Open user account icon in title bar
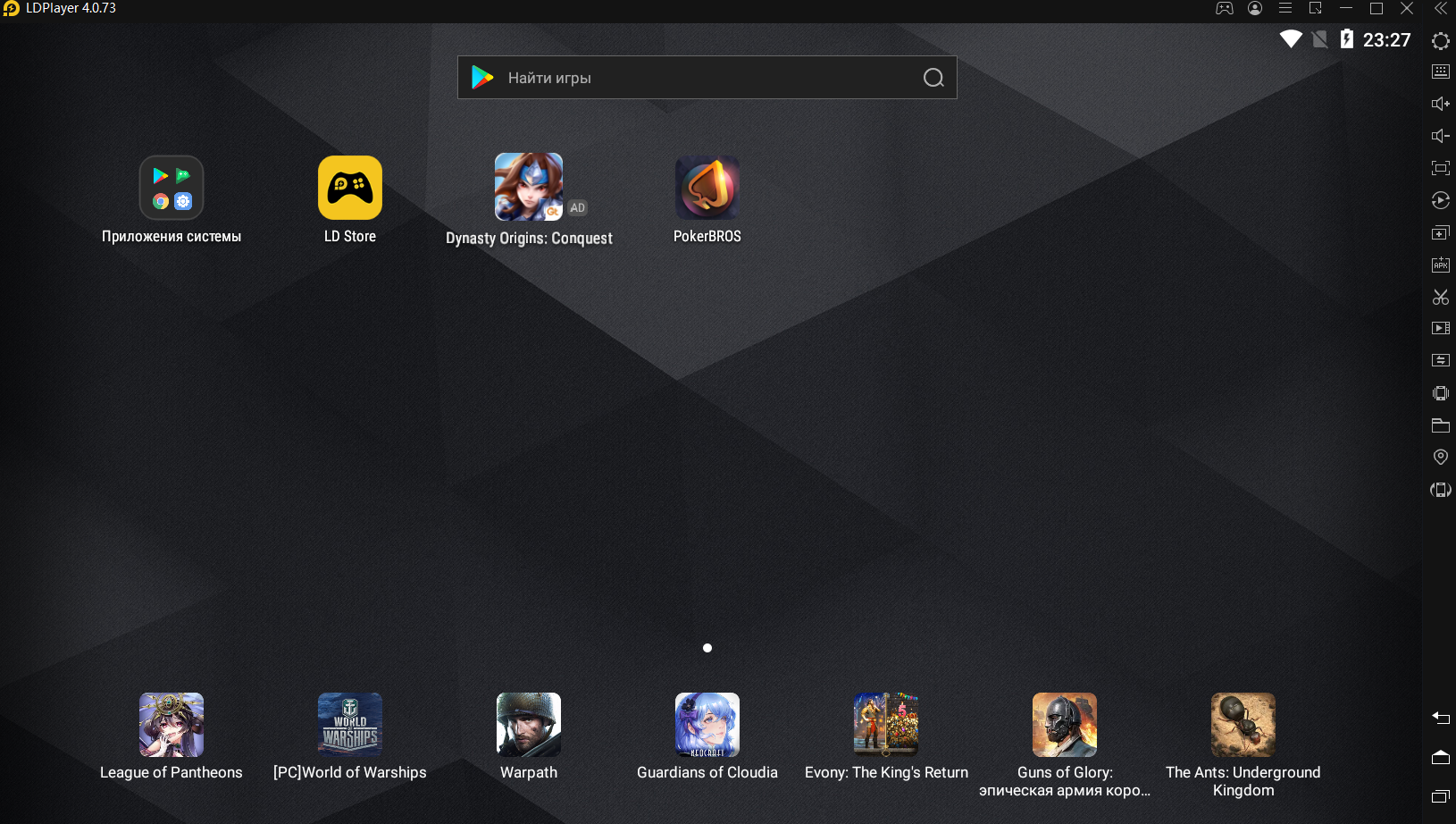 [x=1255, y=8]
